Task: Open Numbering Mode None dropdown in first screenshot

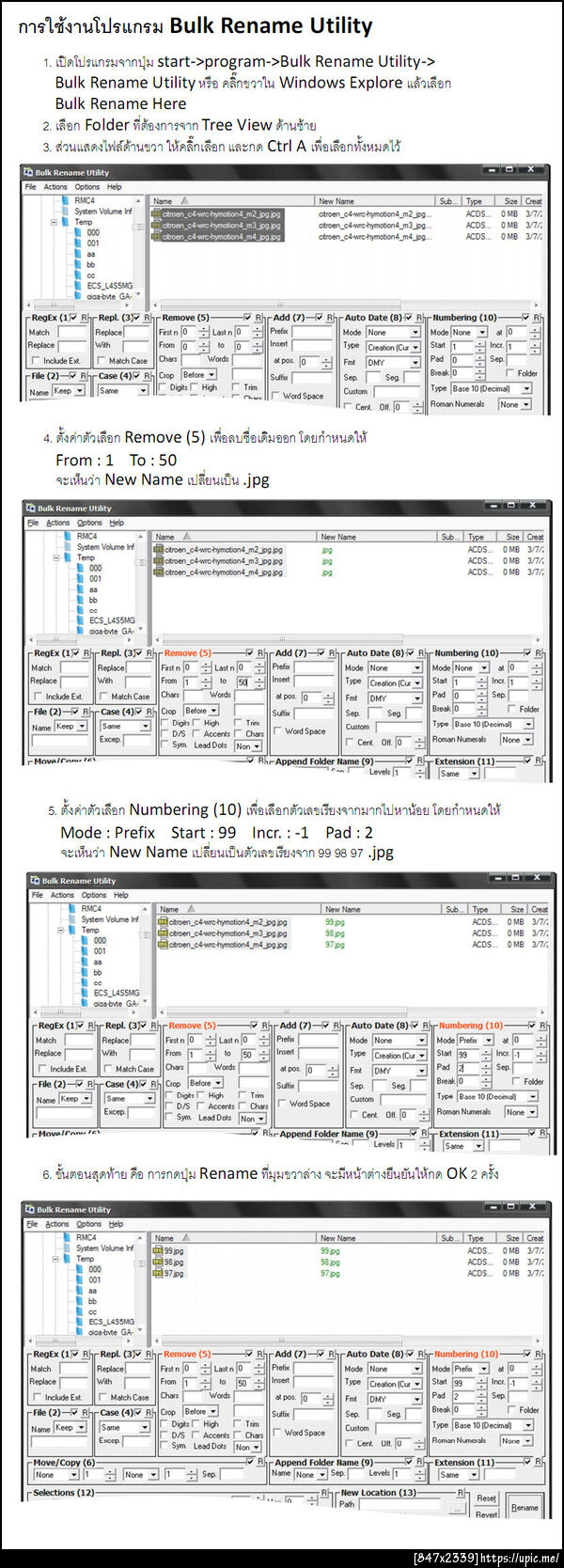Action: tap(469, 333)
